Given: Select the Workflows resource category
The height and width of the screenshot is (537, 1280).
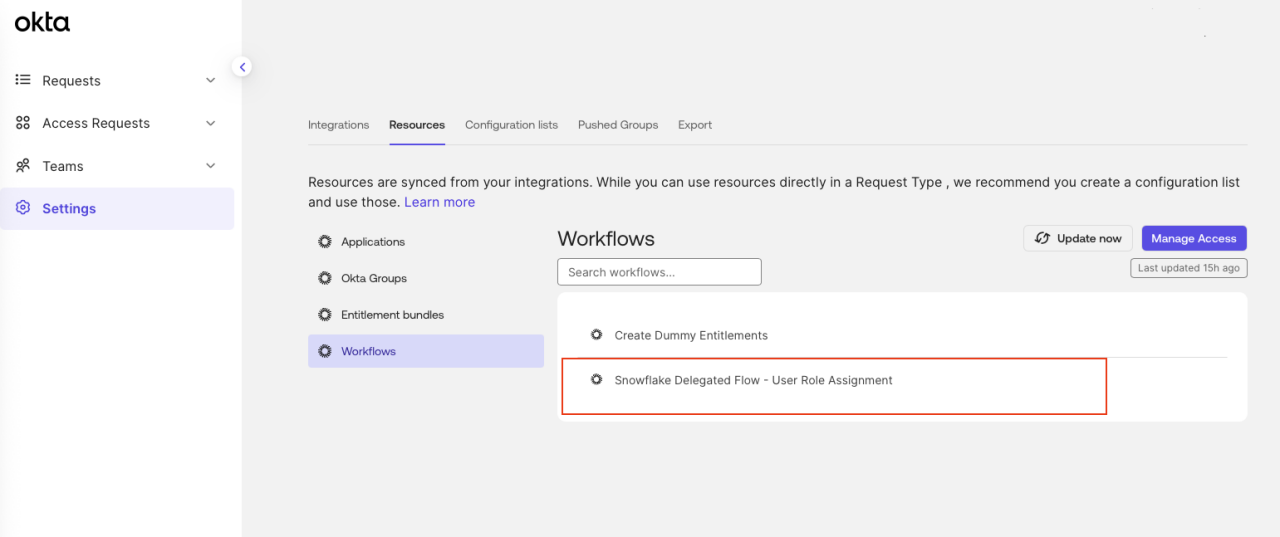Looking at the screenshot, I should click(426, 351).
